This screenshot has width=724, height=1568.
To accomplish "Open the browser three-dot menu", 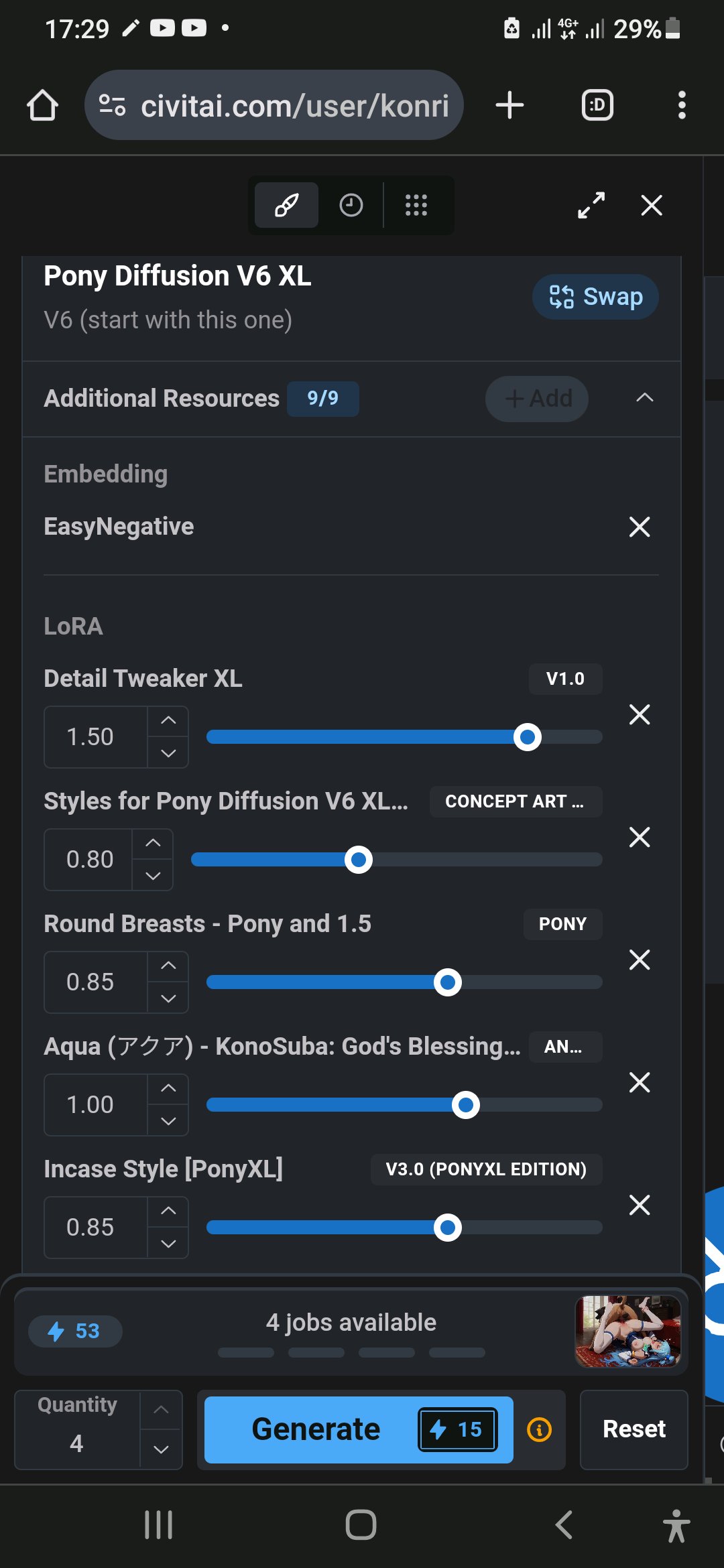I will coord(682,106).
